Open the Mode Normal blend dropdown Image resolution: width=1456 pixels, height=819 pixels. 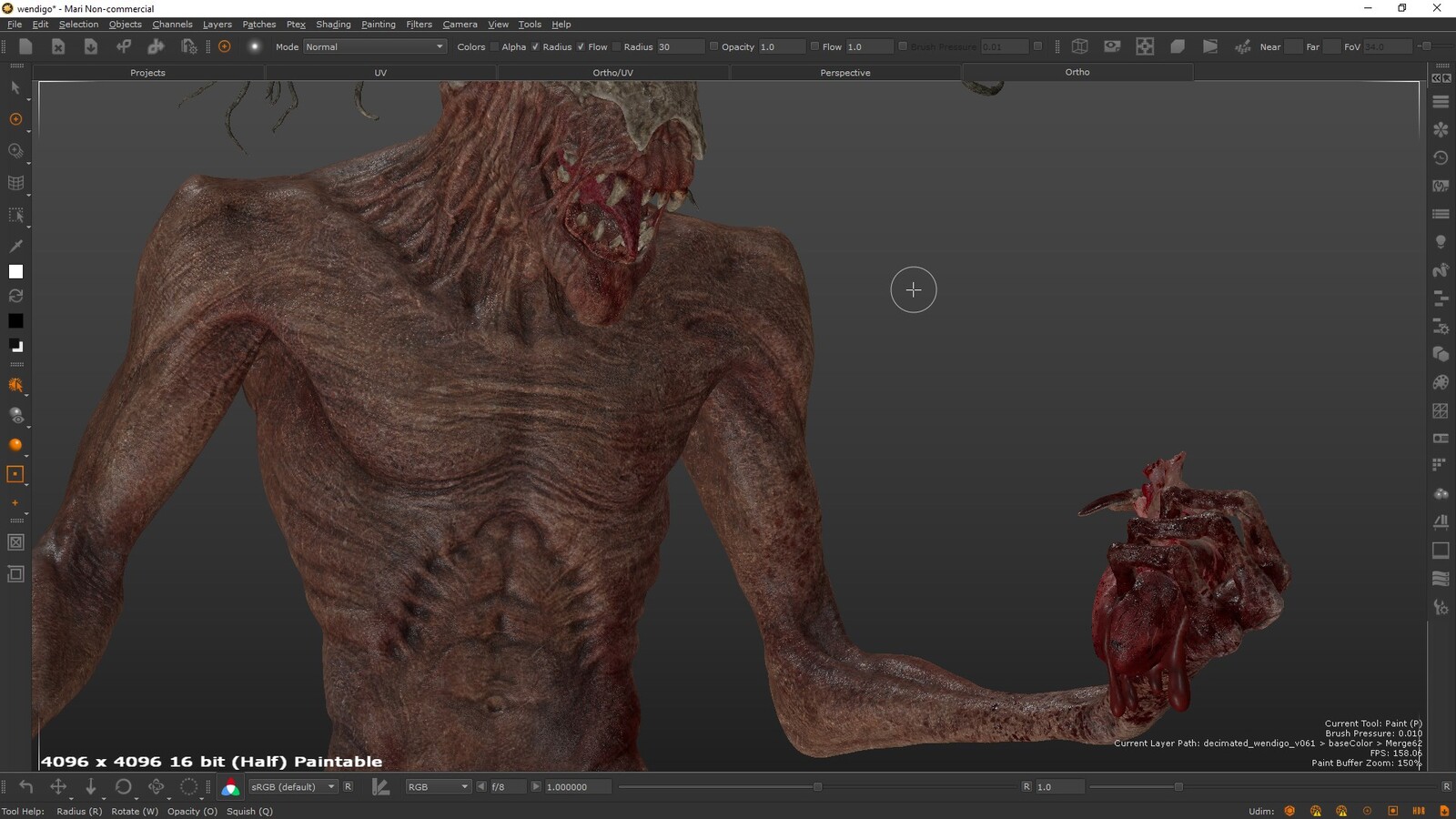(374, 46)
